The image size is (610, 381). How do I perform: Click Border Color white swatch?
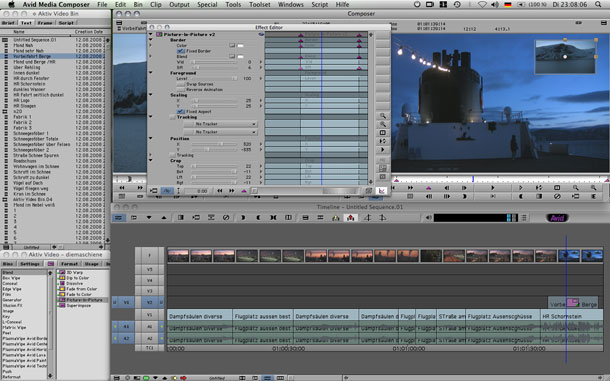pos(240,46)
